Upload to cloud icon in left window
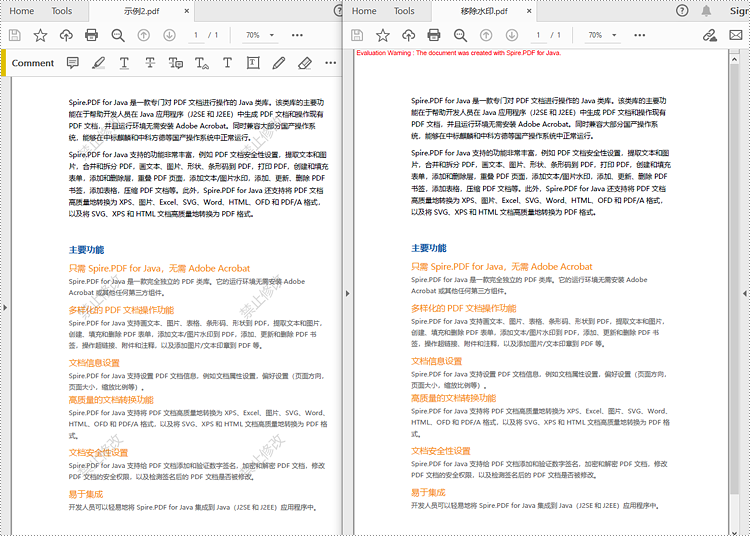The width and height of the screenshot is (750, 536). (66, 35)
